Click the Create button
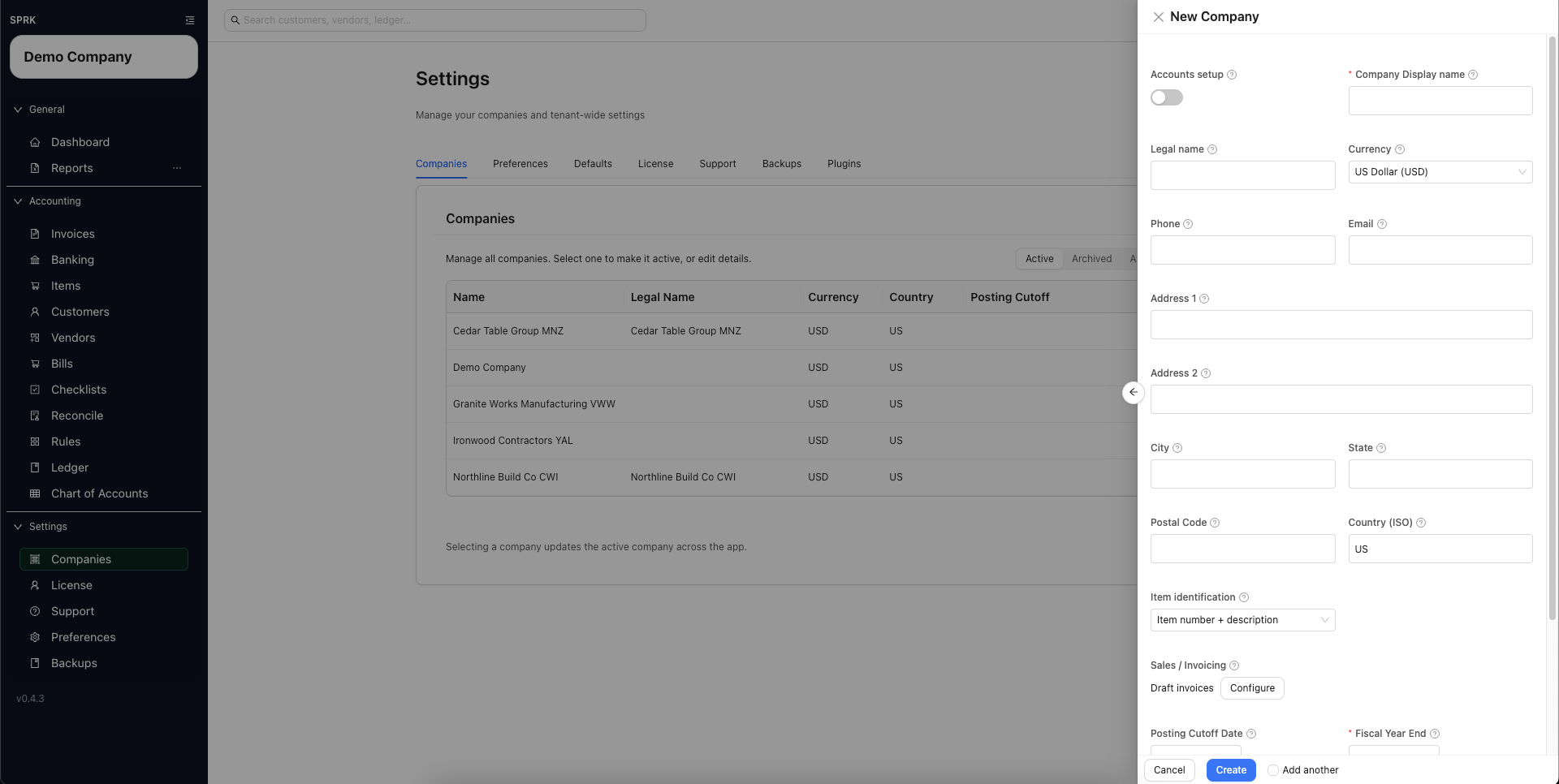This screenshot has height=784, width=1559. click(1231, 770)
